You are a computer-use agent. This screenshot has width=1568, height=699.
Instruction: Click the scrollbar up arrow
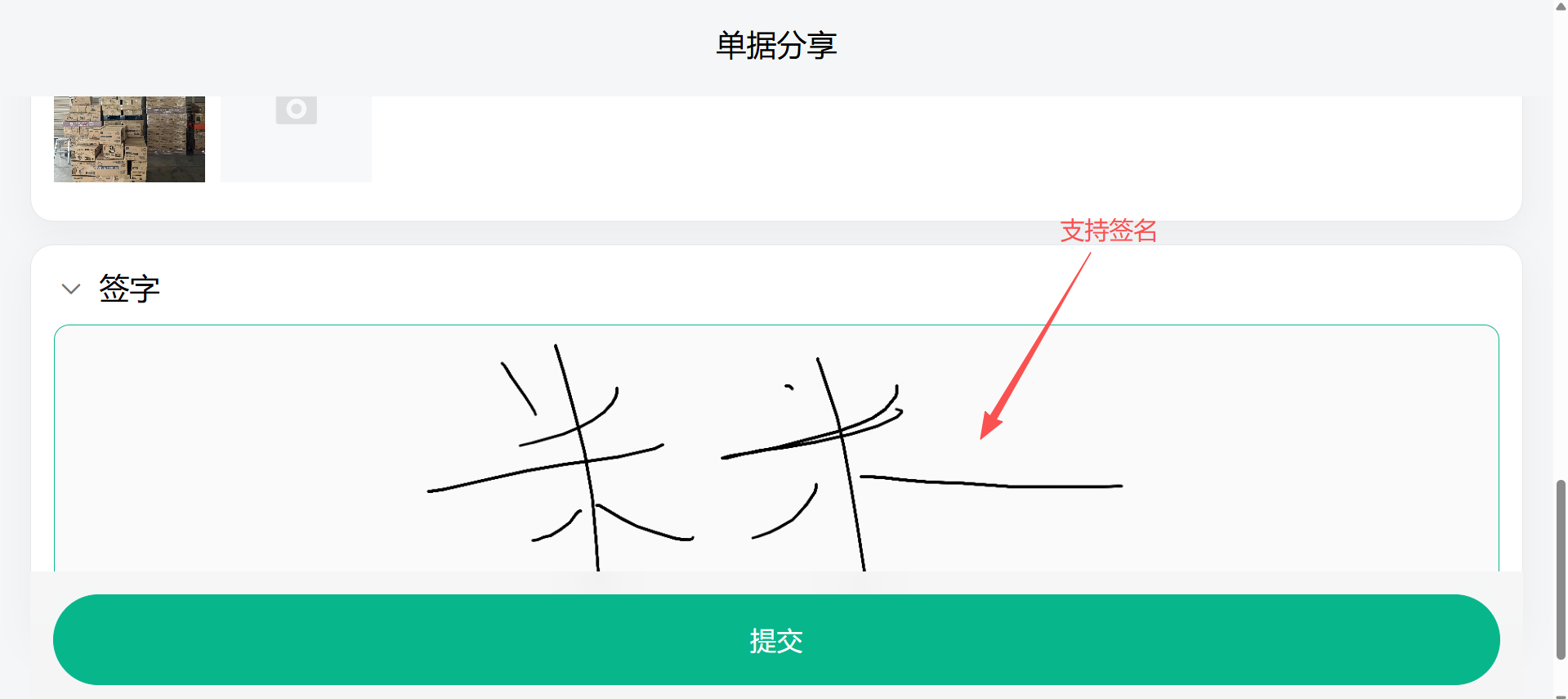coord(1561,7)
